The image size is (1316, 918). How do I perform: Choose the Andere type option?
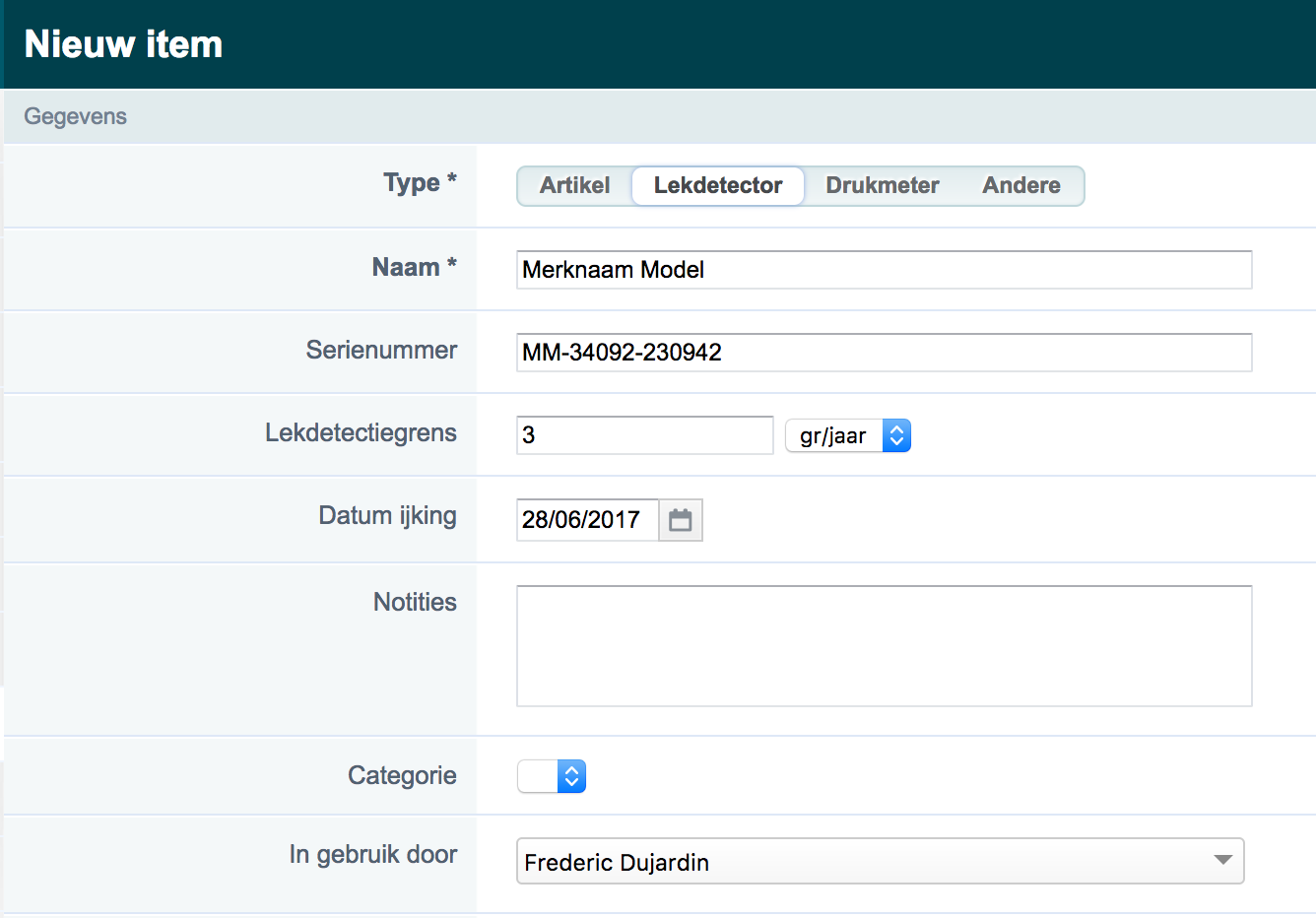pyautogui.click(x=1021, y=185)
